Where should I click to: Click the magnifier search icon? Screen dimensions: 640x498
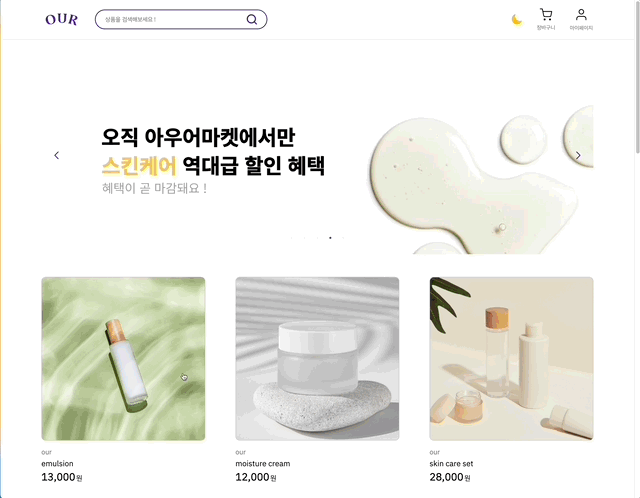(252, 19)
